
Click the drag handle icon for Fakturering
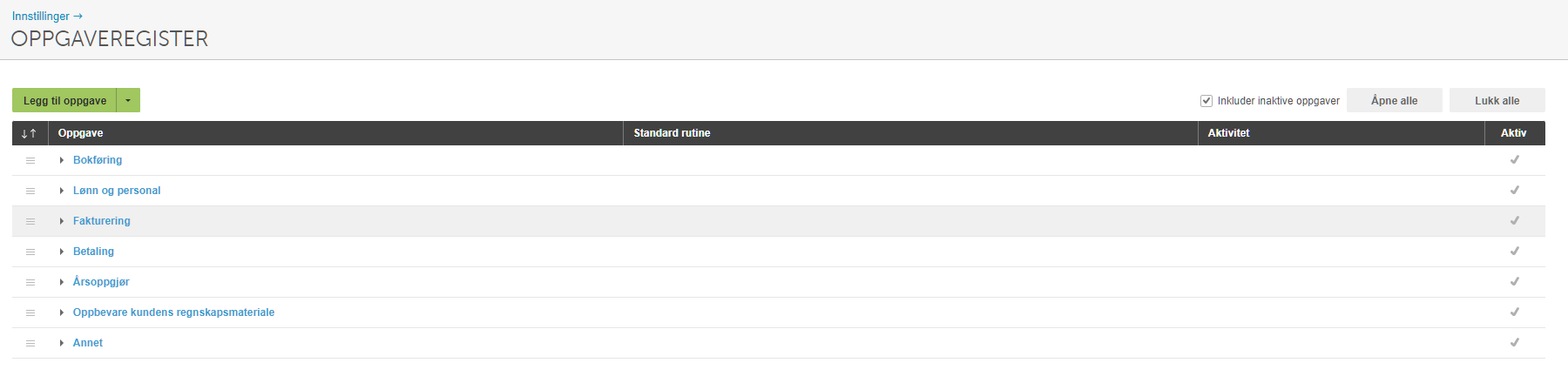(x=30, y=221)
